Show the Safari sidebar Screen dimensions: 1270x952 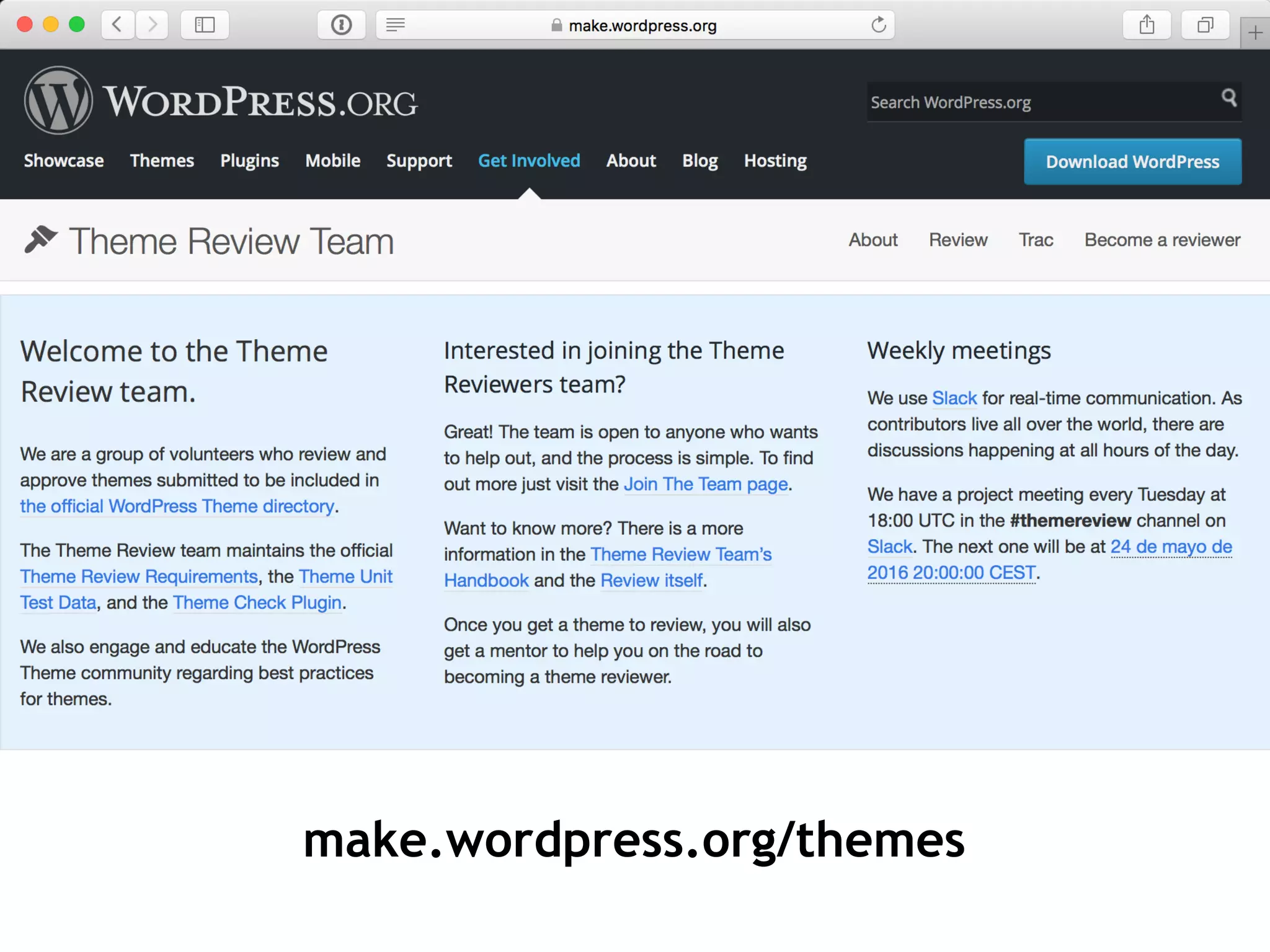(205, 25)
